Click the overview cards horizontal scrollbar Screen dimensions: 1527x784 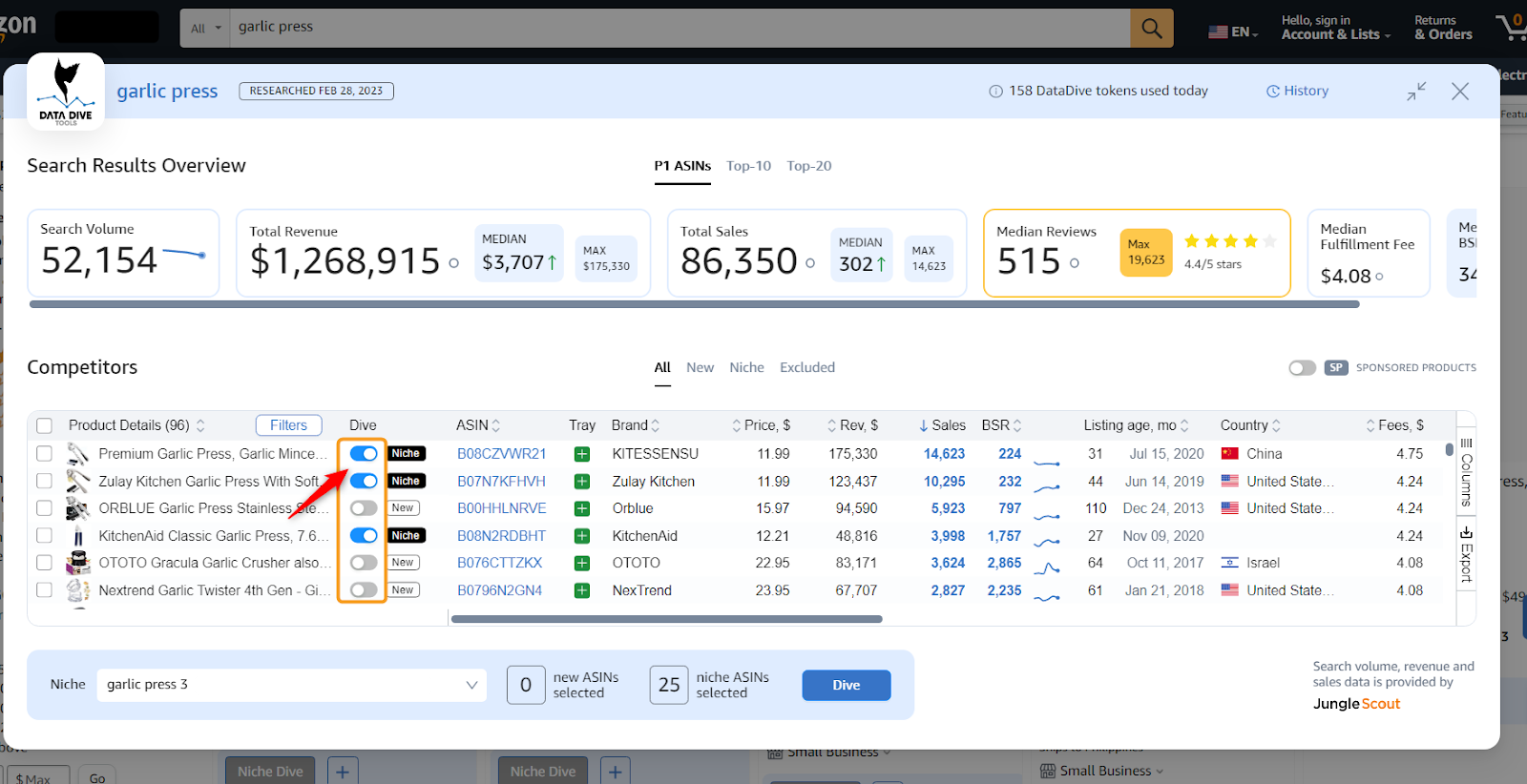click(x=694, y=304)
